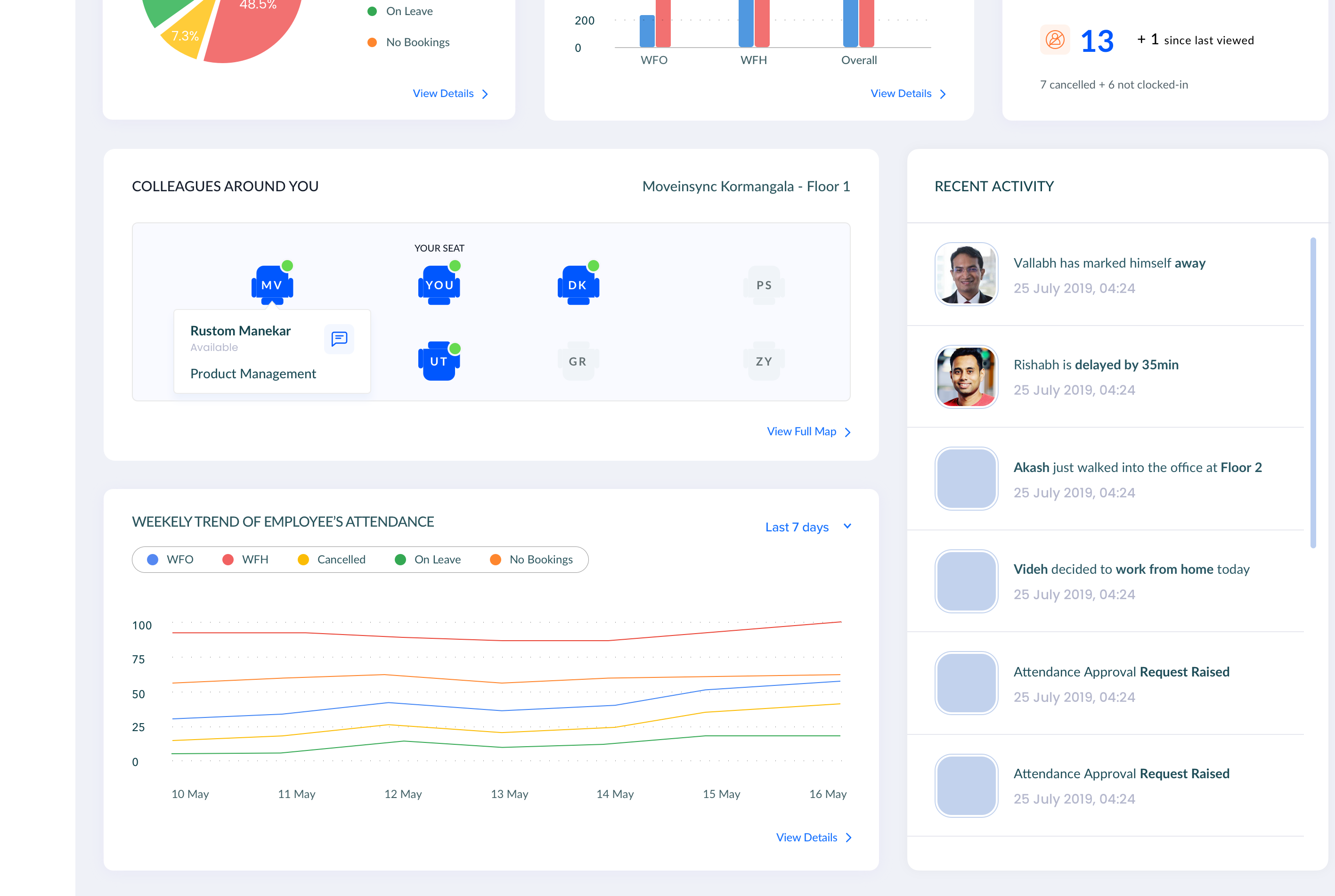Select the YOU seat chair icon
The height and width of the screenshot is (896, 1335).
(x=439, y=284)
